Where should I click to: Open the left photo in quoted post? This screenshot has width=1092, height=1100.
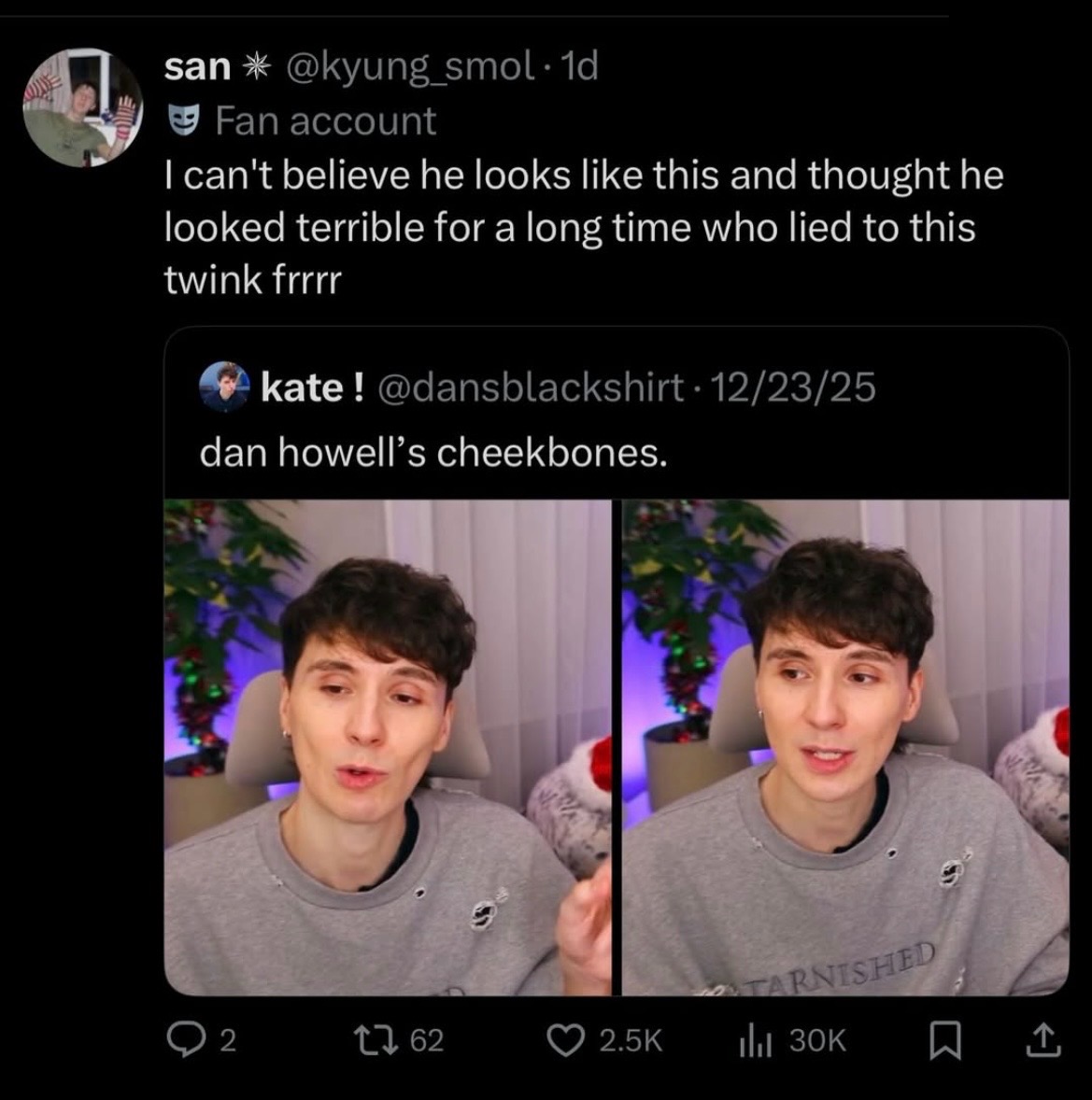click(x=388, y=747)
